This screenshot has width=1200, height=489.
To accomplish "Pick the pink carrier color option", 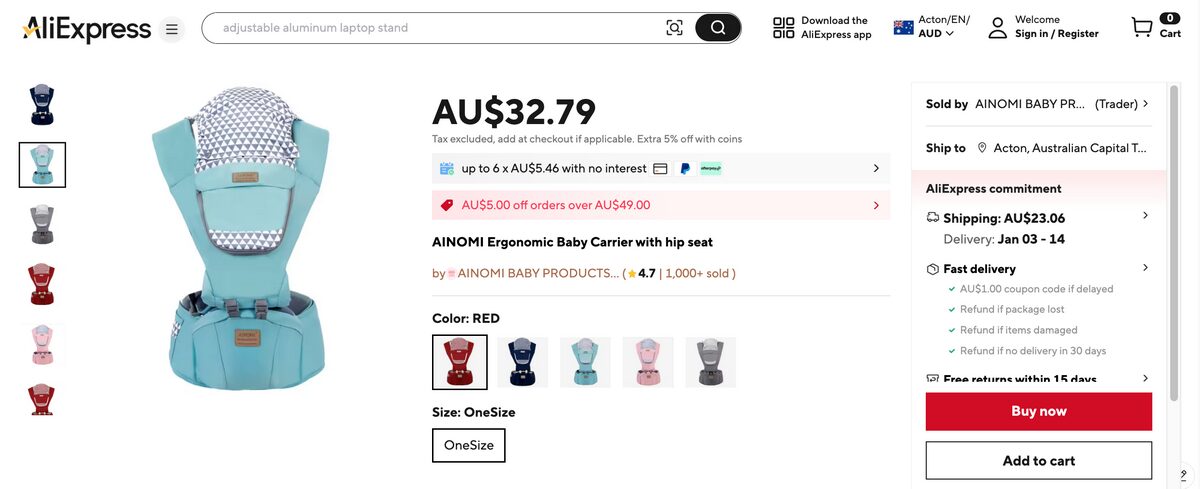I will click(x=648, y=362).
